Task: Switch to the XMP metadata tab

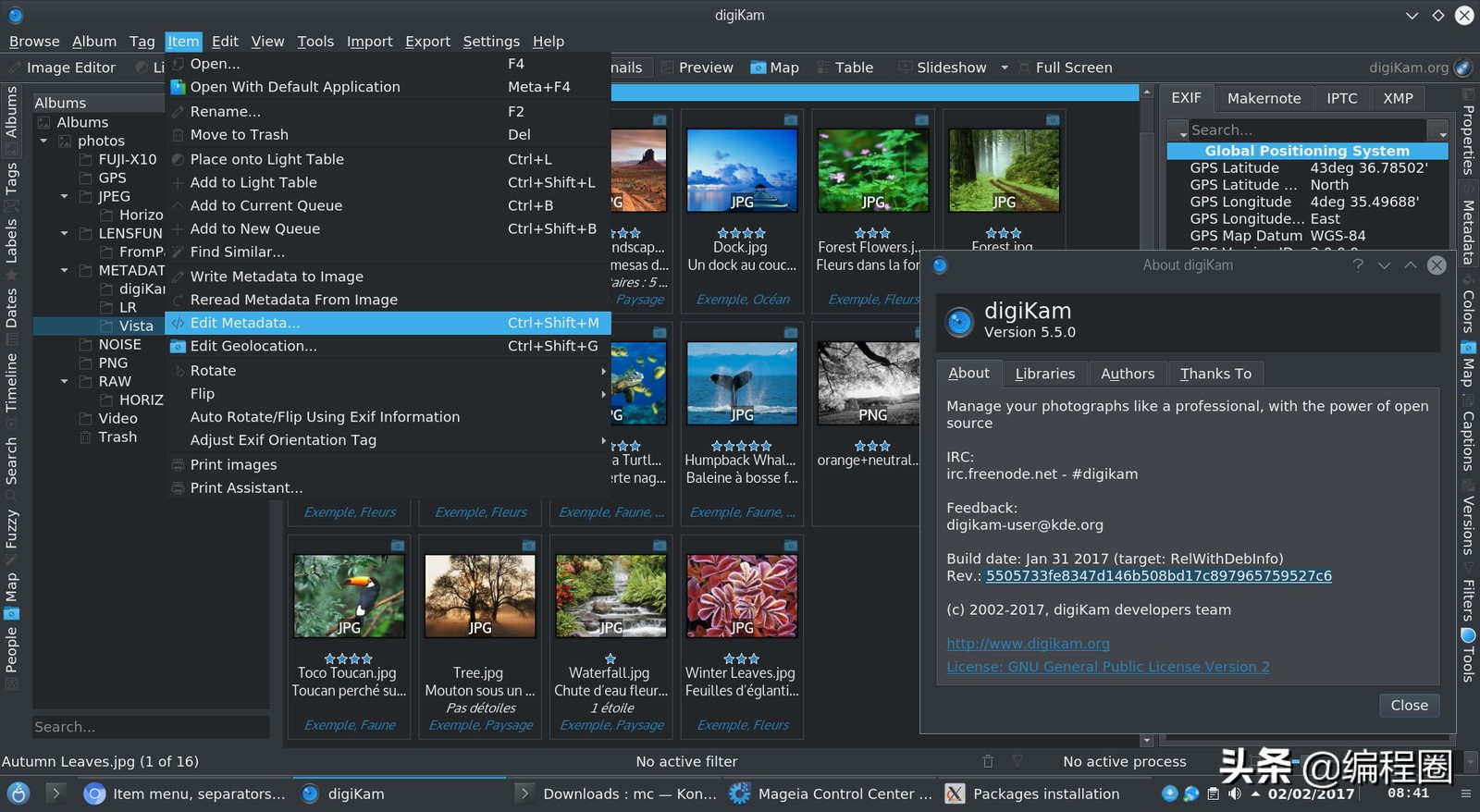Action: click(1398, 98)
